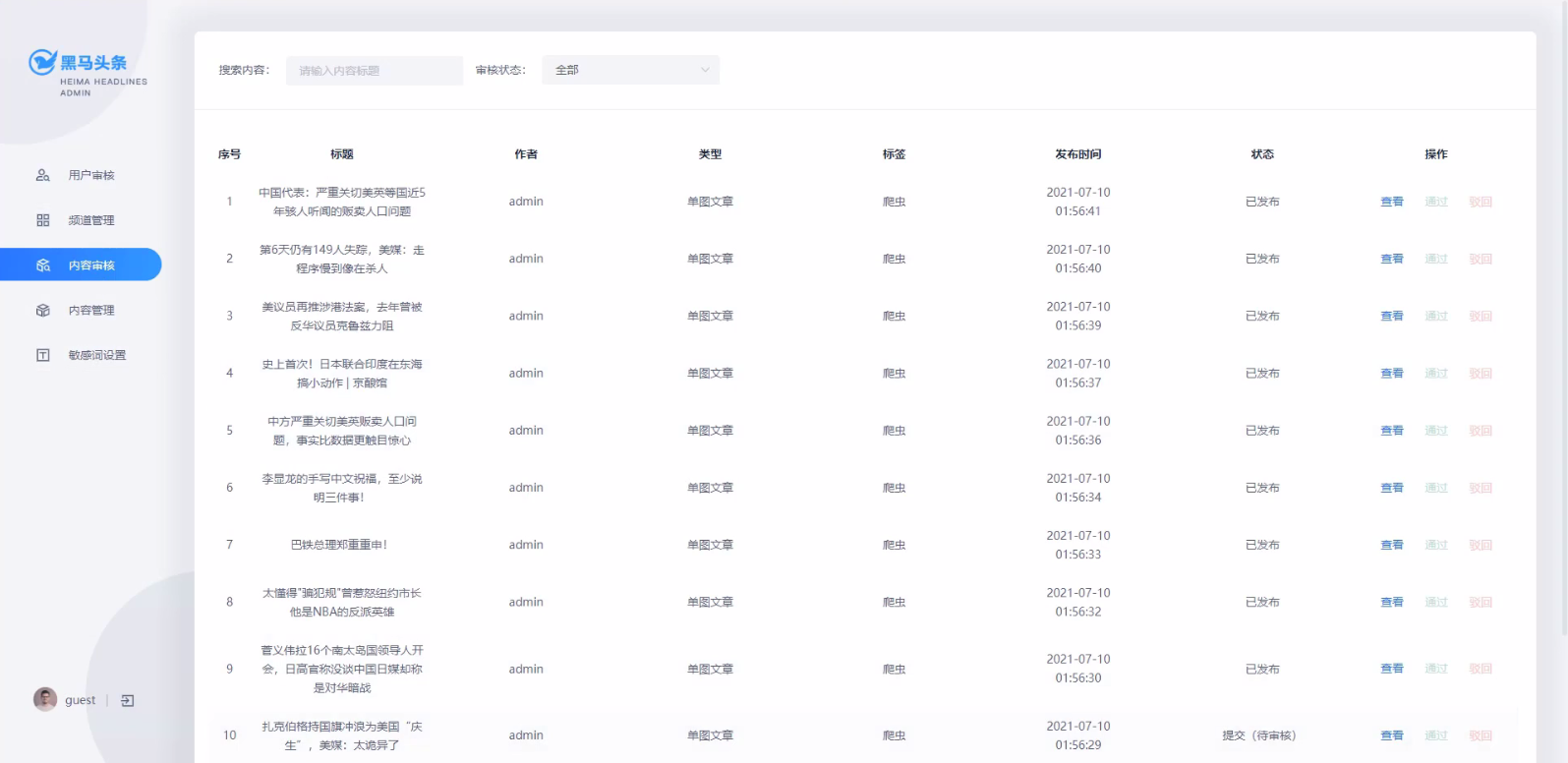Open the 审核状态 dropdown showing 全部
Viewport: 1568px width, 763px height.
tap(630, 70)
